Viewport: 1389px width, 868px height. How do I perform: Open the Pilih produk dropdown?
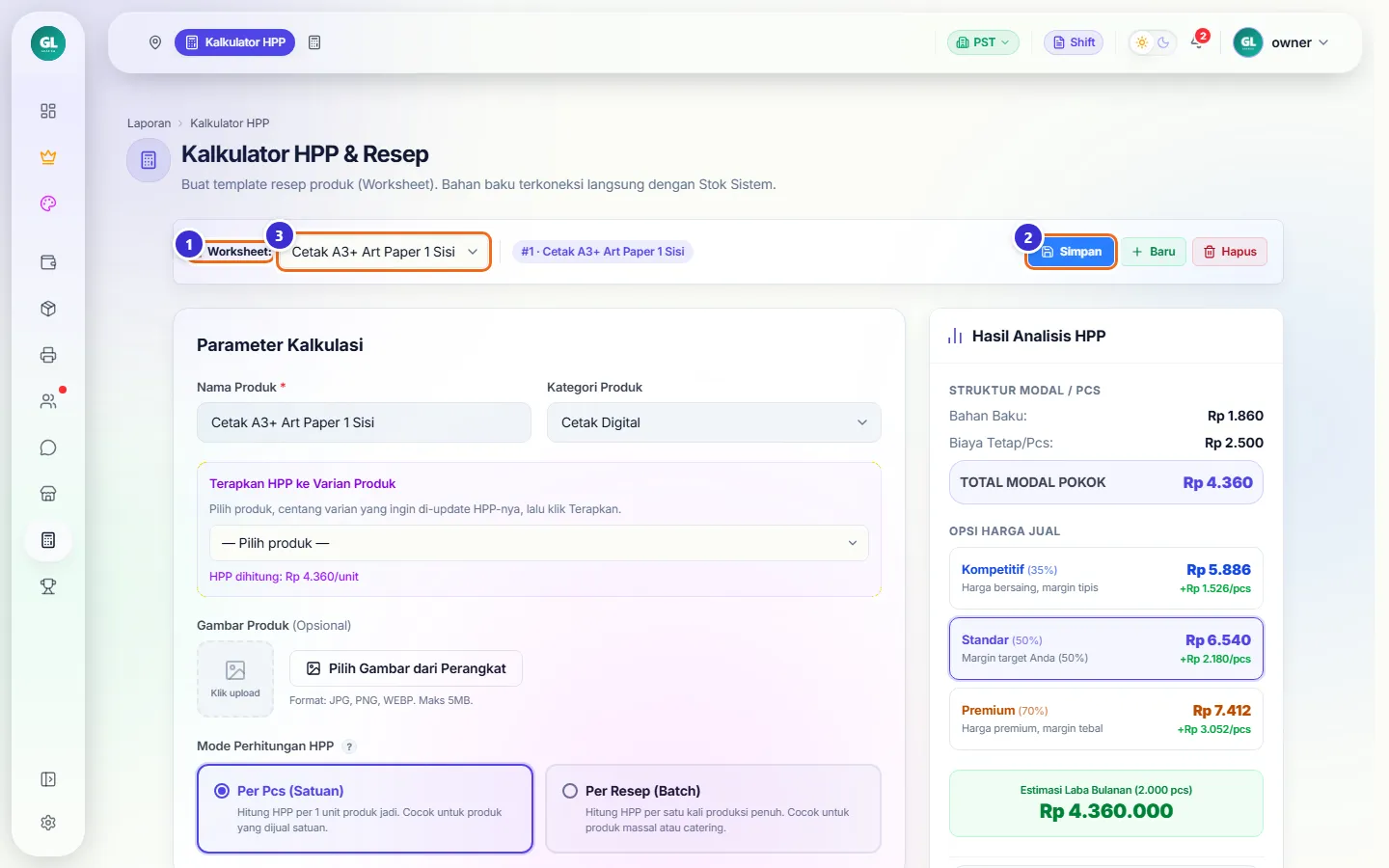539,543
